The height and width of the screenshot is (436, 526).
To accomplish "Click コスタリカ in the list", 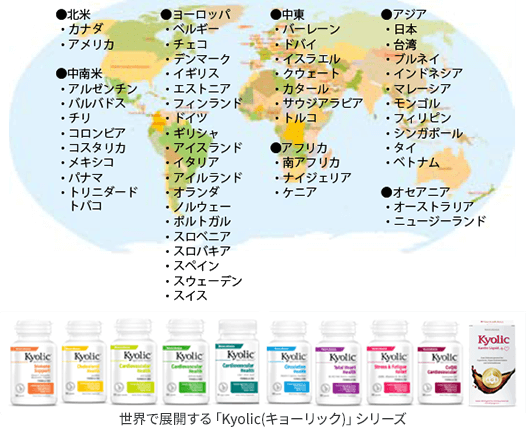I will pyautogui.click(x=97, y=148).
